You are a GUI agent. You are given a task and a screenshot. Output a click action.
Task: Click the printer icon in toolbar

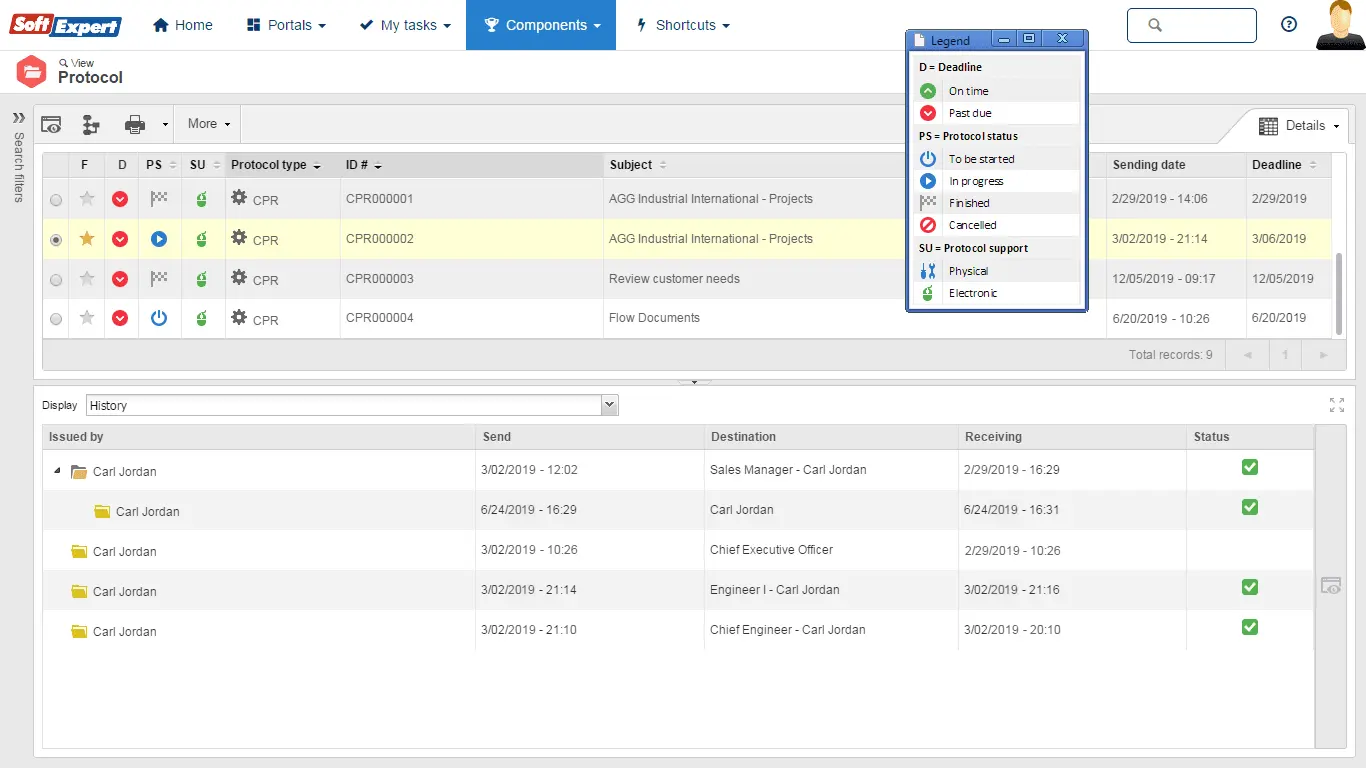click(x=135, y=125)
